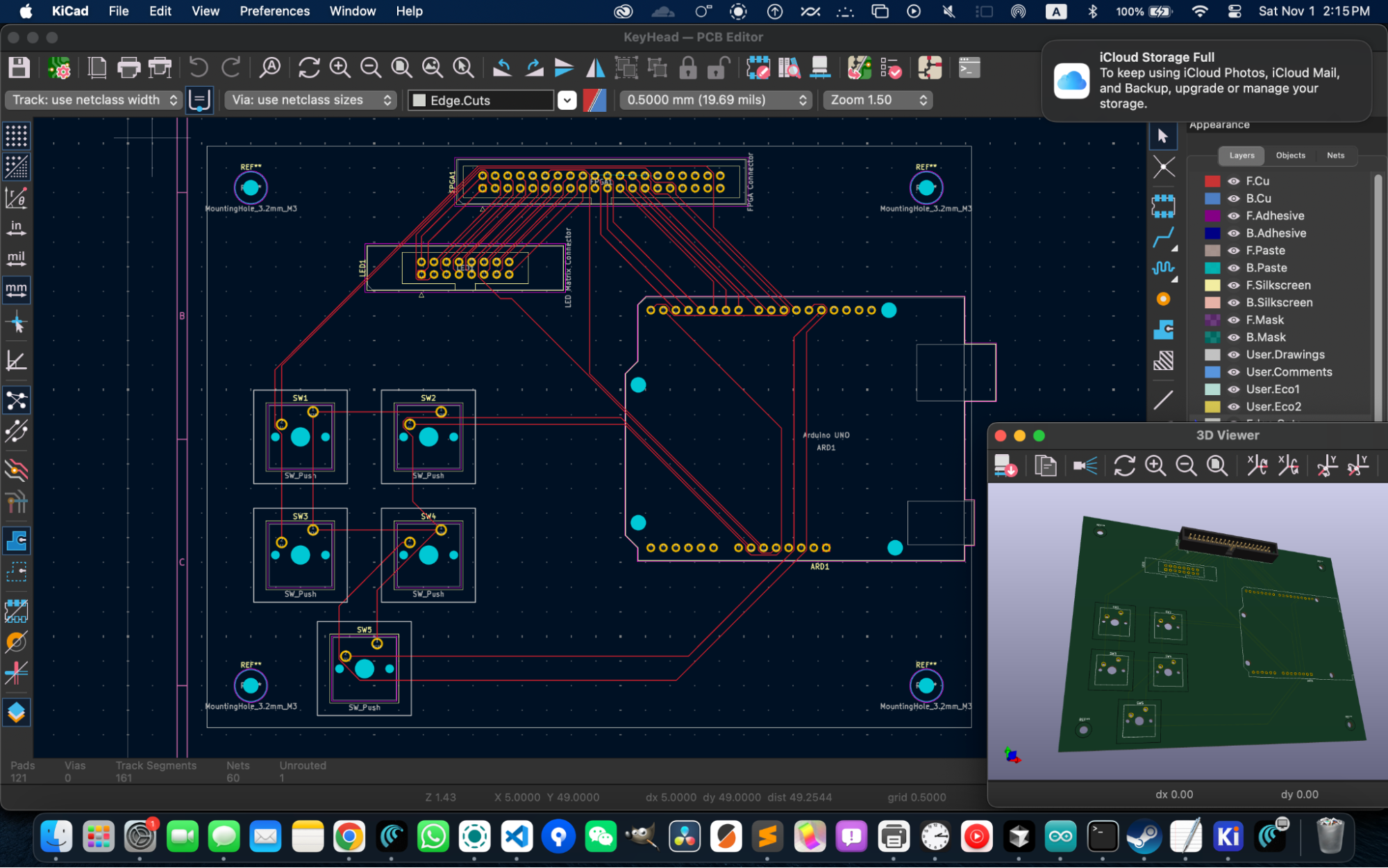This screenshot has height=868, width=1388.
Task: Toggle visibility of B.Silkscreen layer
Action: pyautogui.click(x=1233, y=303)
